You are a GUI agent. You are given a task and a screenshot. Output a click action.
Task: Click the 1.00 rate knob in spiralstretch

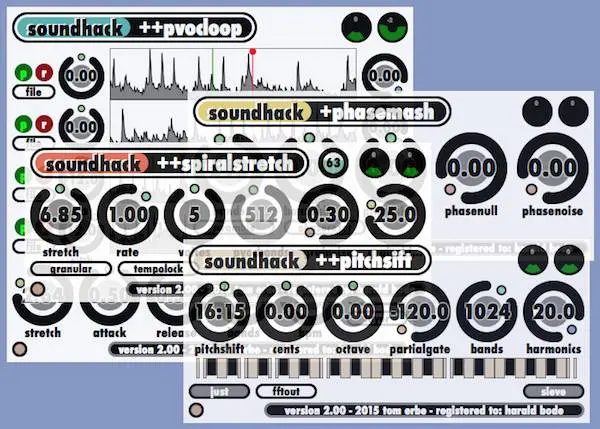pyautogui.click(x=128, y=214)
